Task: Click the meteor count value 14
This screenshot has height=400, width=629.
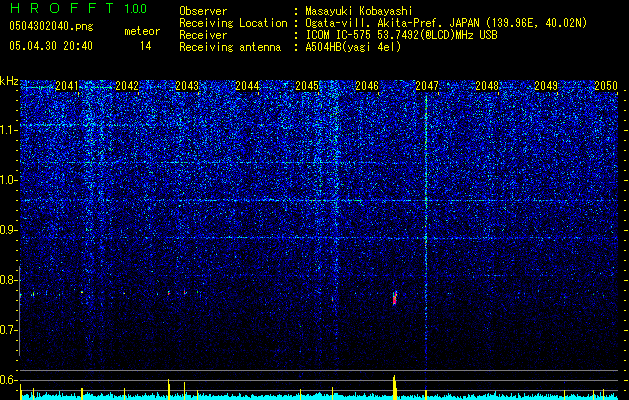Action: tap(145, 46)
